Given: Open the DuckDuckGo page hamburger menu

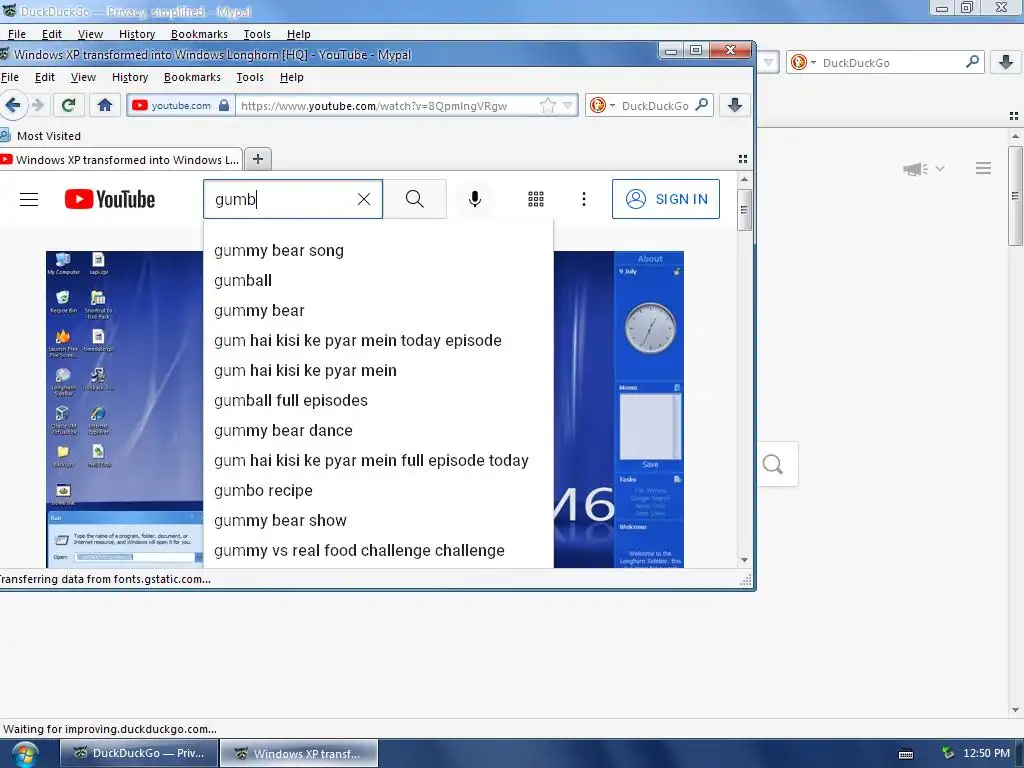Looking at the screenshot, I should click(984, 168).
